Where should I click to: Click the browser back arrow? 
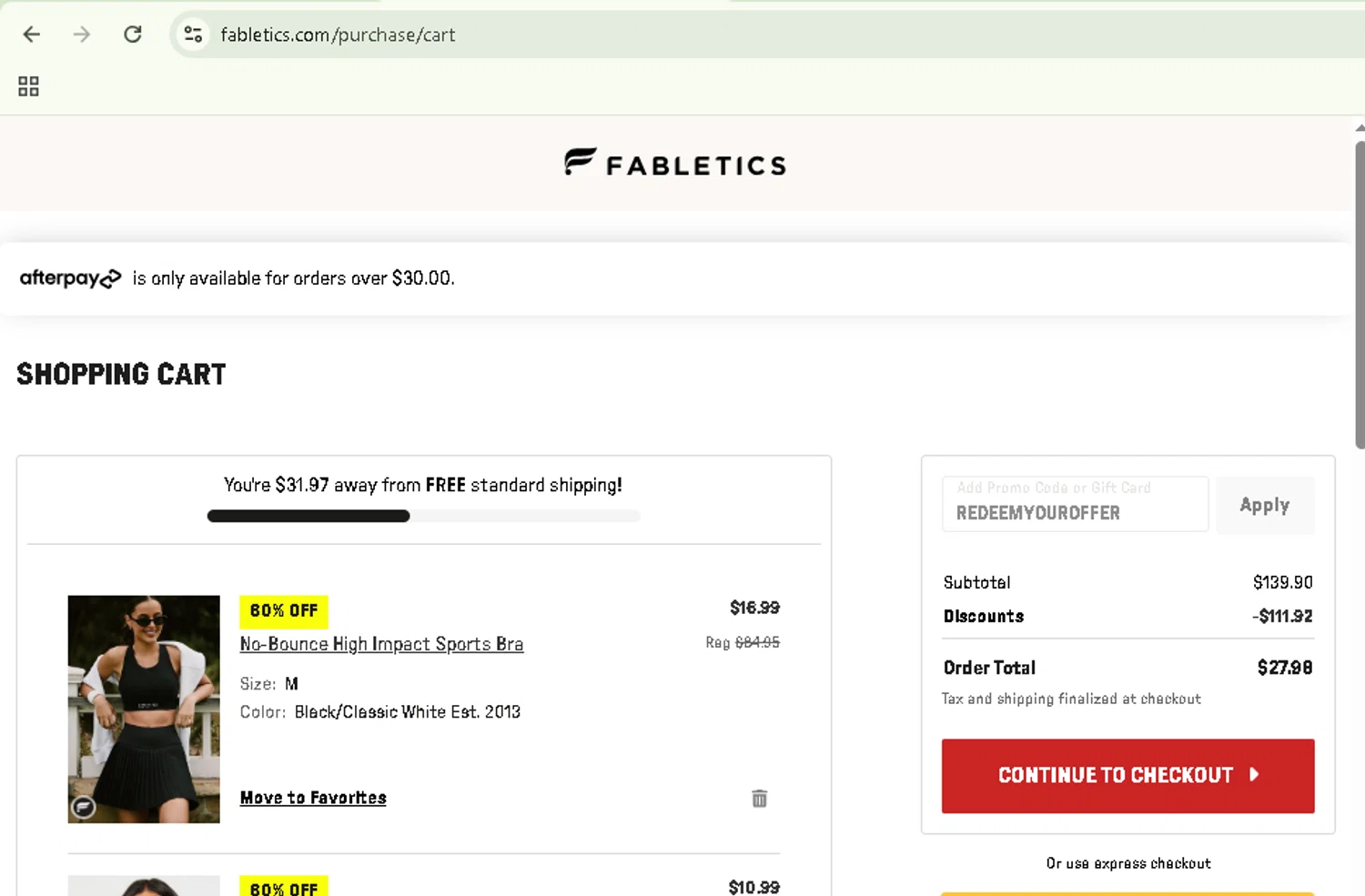pyautogui.click(x=32, y=35)
